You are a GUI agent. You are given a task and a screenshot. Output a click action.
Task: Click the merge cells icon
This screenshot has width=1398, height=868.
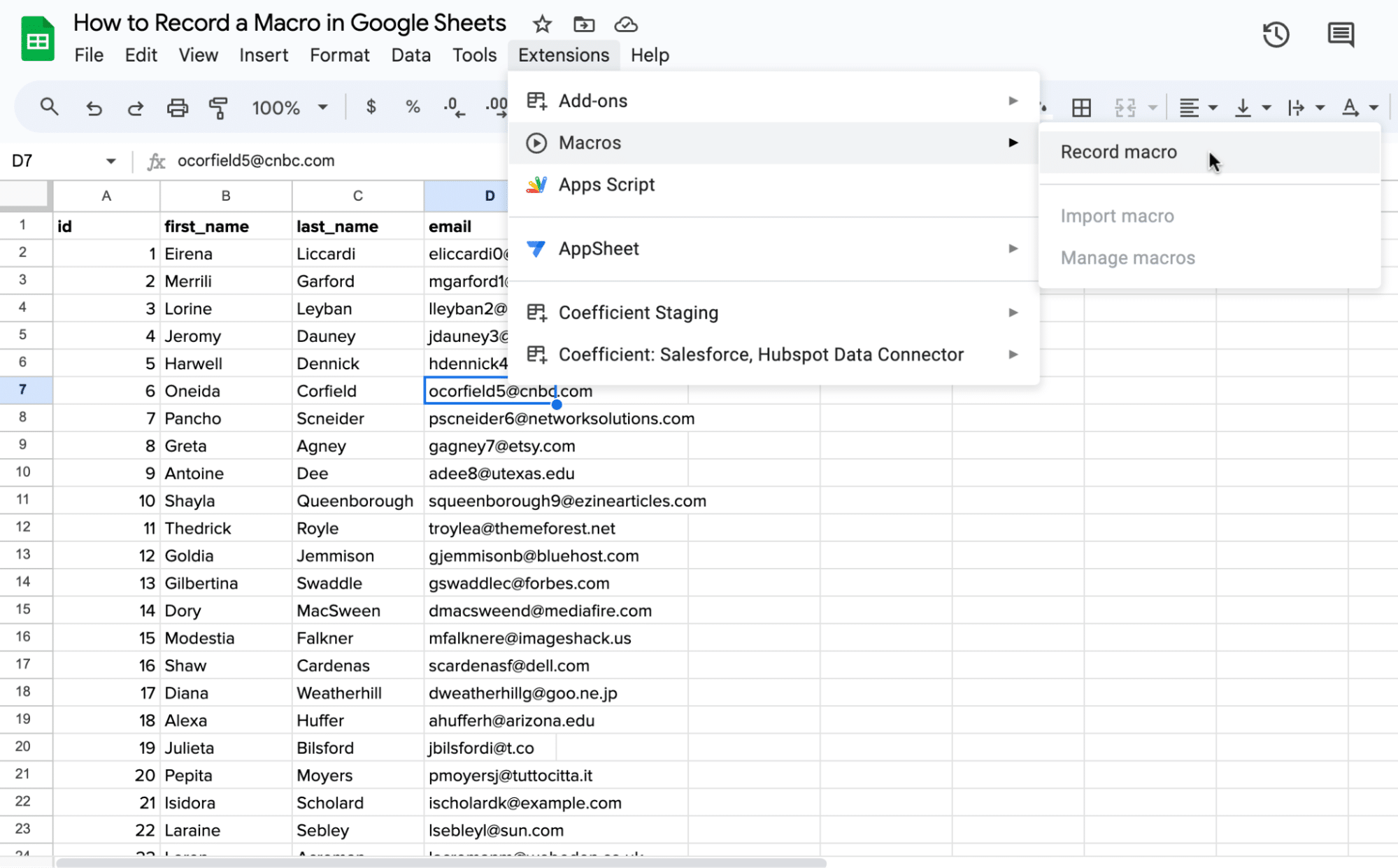tap(1125, 108)
